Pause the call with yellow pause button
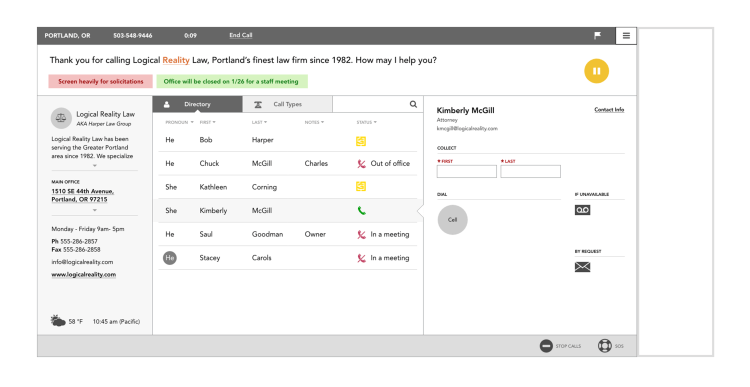The width and height of the screenshot is (750, 387). pyautogui.click(x=596, y=71)
